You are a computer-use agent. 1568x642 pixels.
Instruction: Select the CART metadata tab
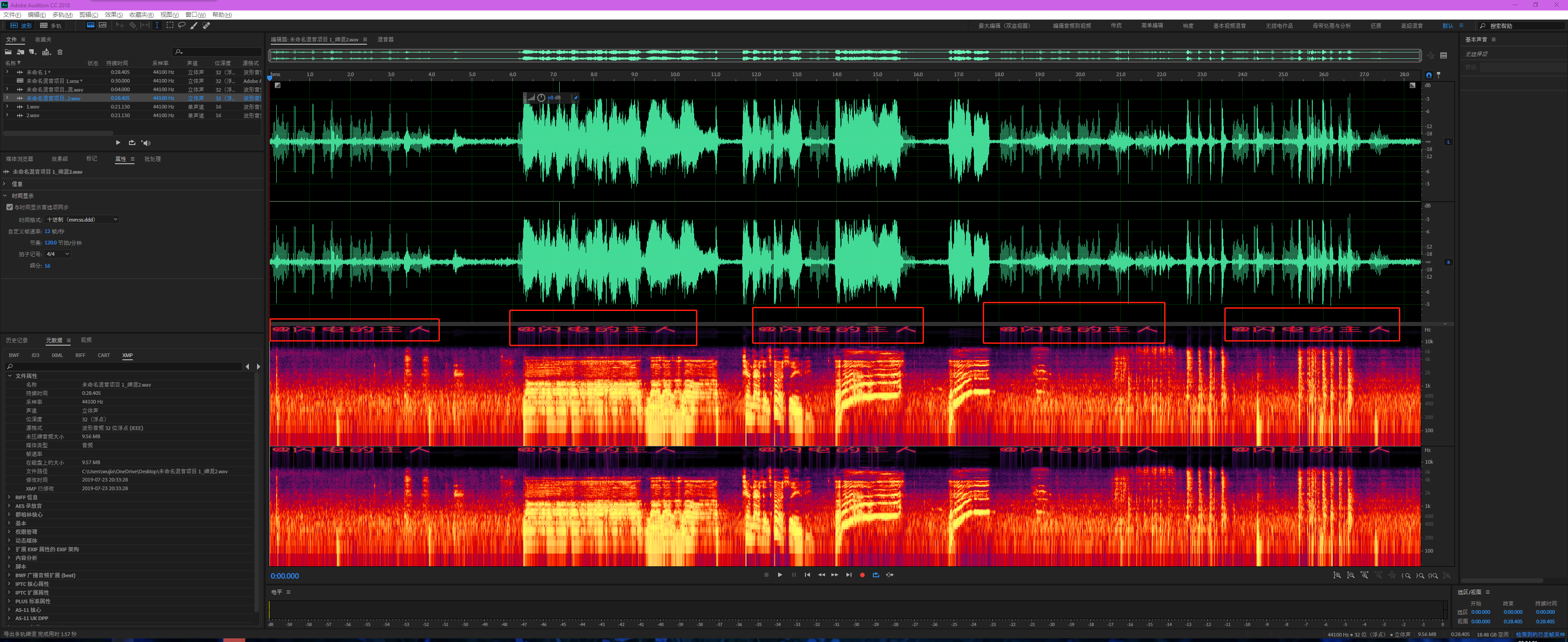tap(104, 355)
